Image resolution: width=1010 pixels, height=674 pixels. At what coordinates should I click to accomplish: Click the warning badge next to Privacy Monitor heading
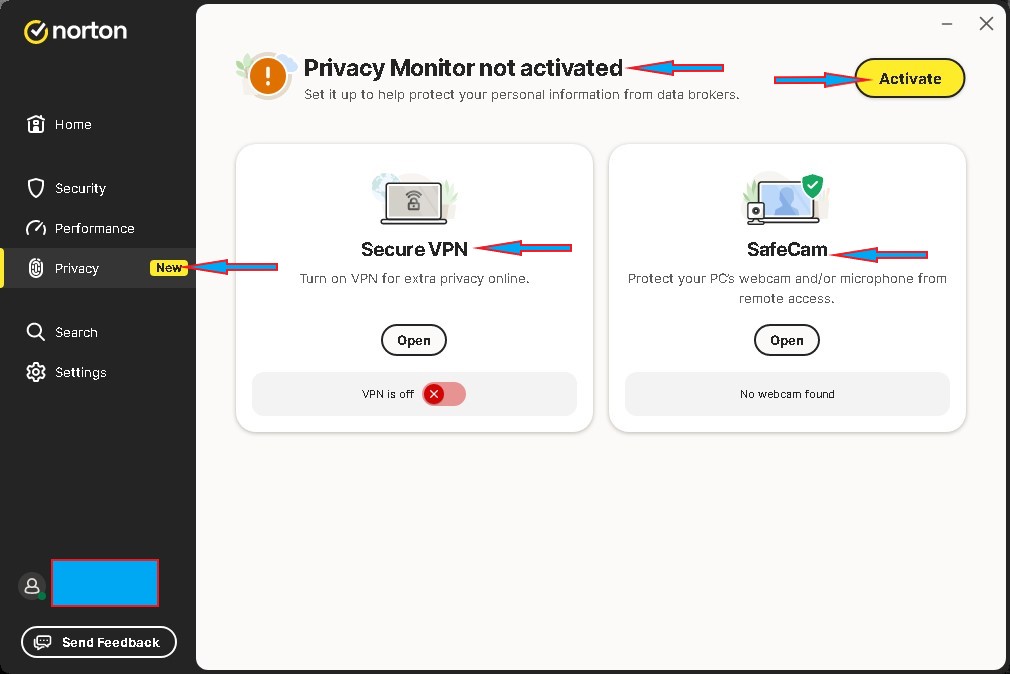pos(266,75)
